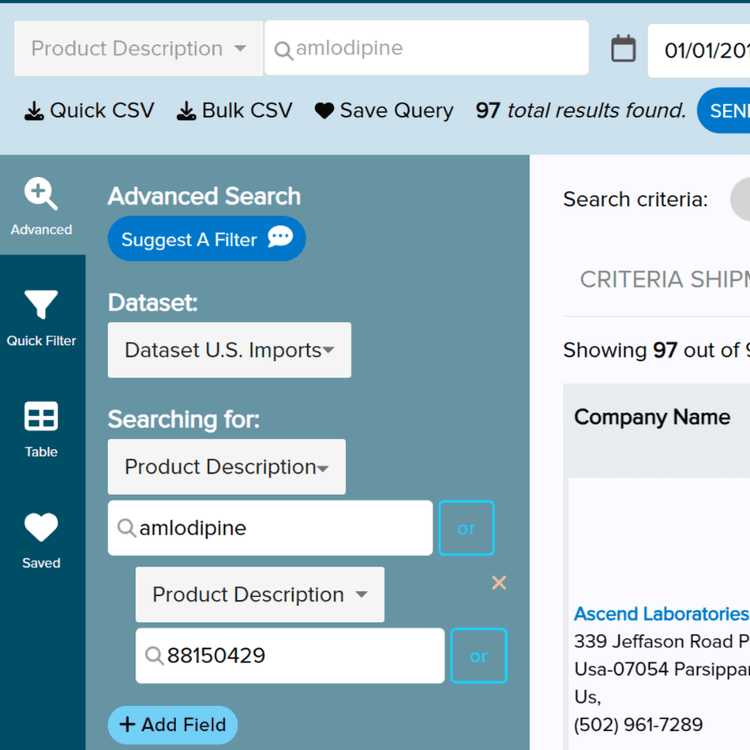This screenshot has width=750, height=750.
Task: Click the calendar icon beside the date field
Action: [623, 48]
